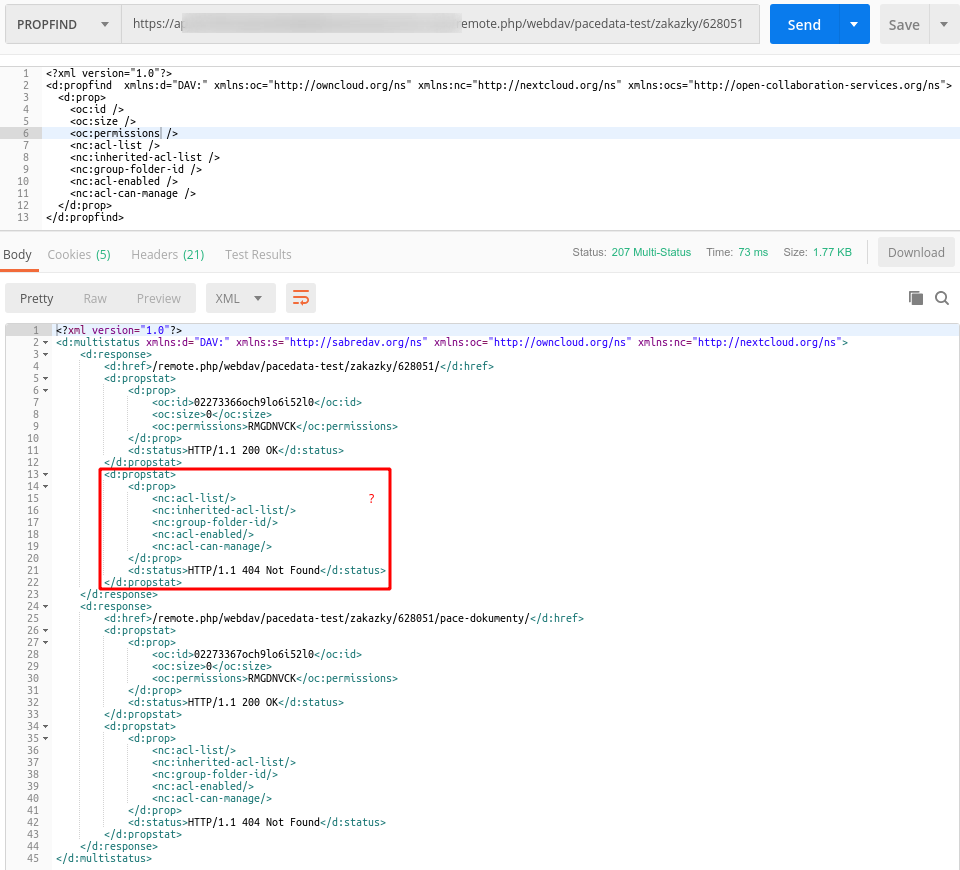Open the response format dropdown showing XML
Screen dimensions: 960x870
tap(240, 297)
